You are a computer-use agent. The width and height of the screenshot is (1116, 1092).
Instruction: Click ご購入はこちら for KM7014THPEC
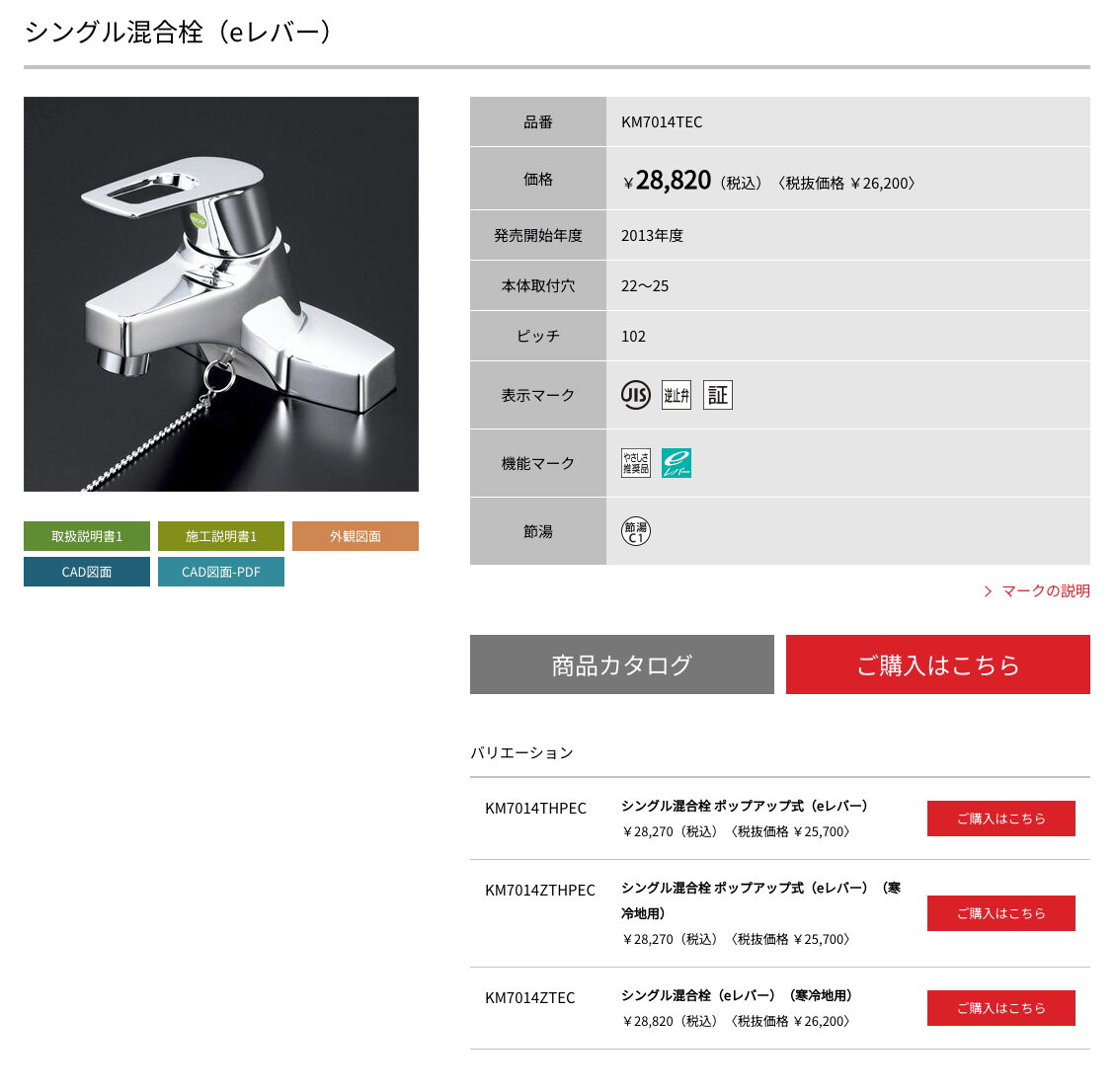tap(1000, 819)
